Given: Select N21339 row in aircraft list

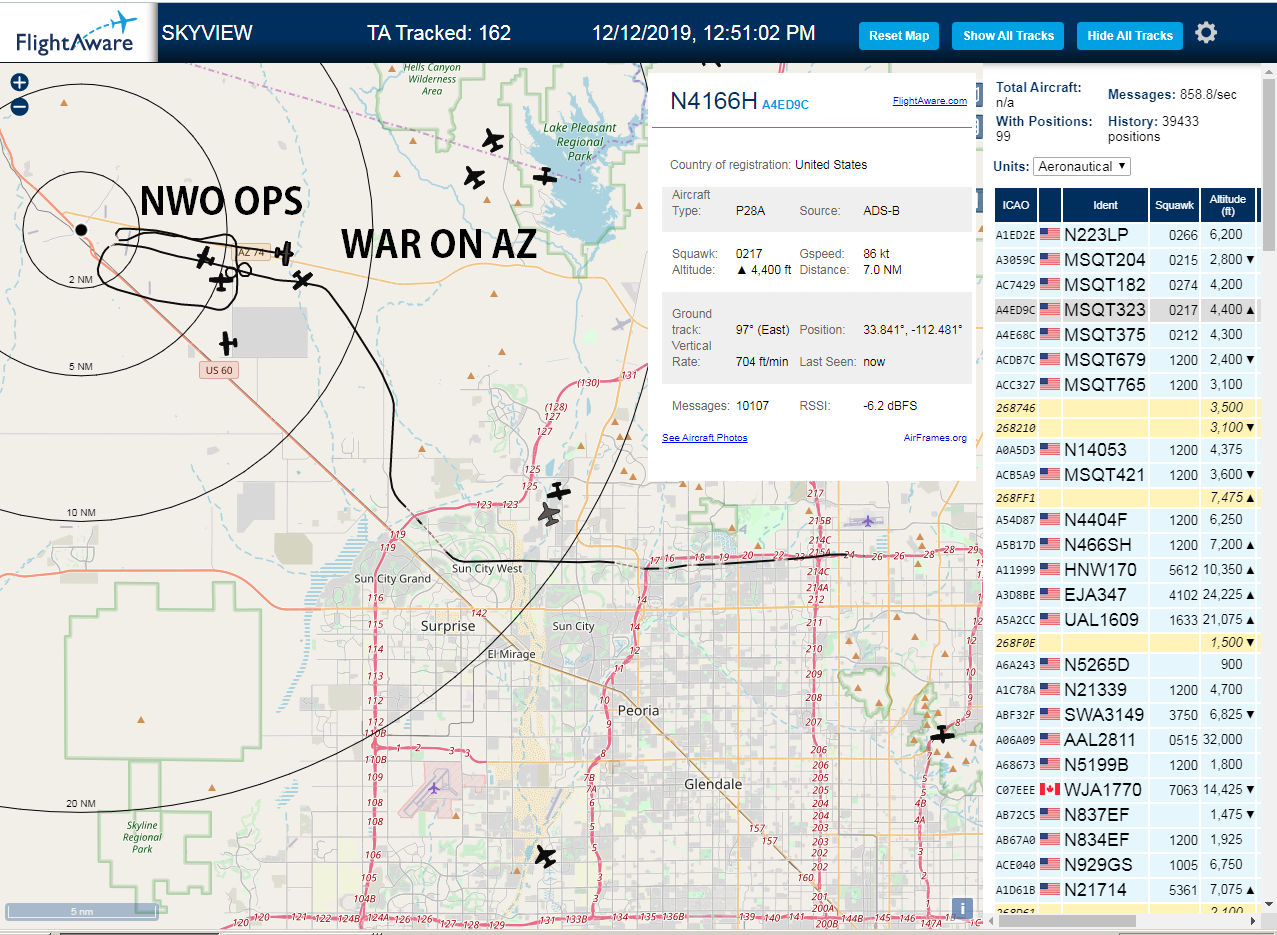Looking at the screenshot, I should pos(1127,690).
